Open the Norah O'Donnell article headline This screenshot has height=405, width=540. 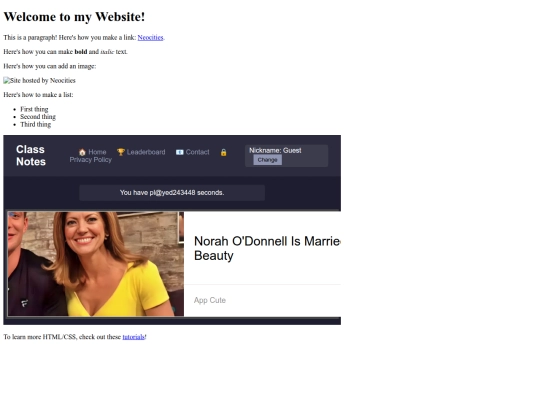267,248
